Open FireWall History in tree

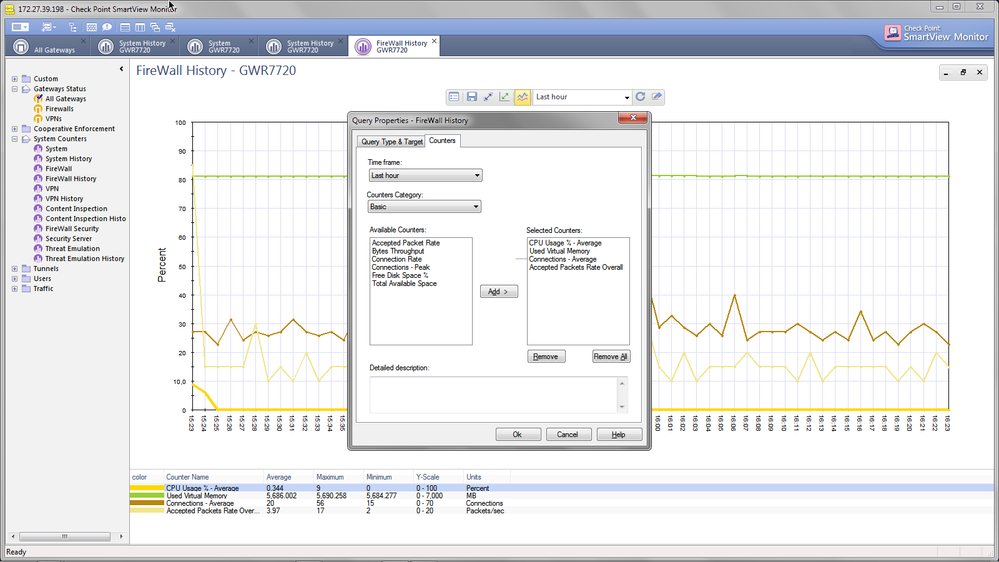click(x=71, y=178)
